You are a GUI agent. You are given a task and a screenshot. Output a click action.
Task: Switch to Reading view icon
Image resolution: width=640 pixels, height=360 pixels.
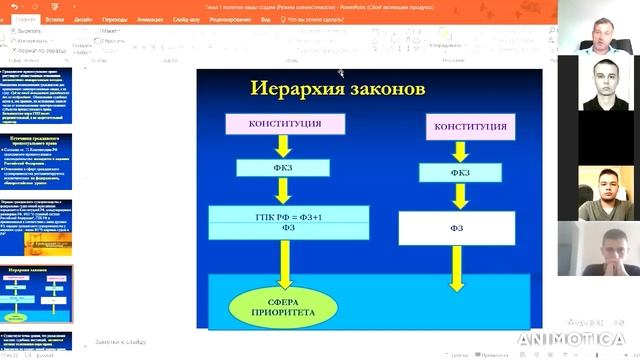coord(550,355)
